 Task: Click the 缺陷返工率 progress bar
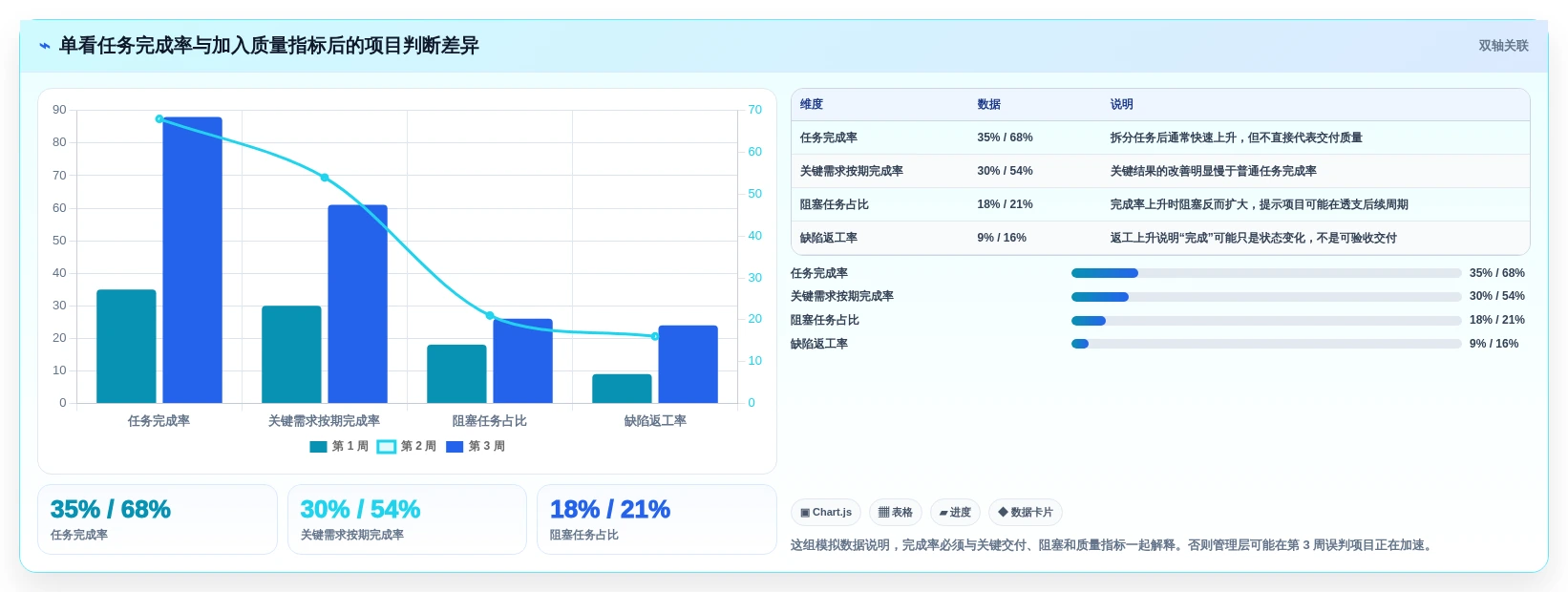click(x=1266, y=344)
